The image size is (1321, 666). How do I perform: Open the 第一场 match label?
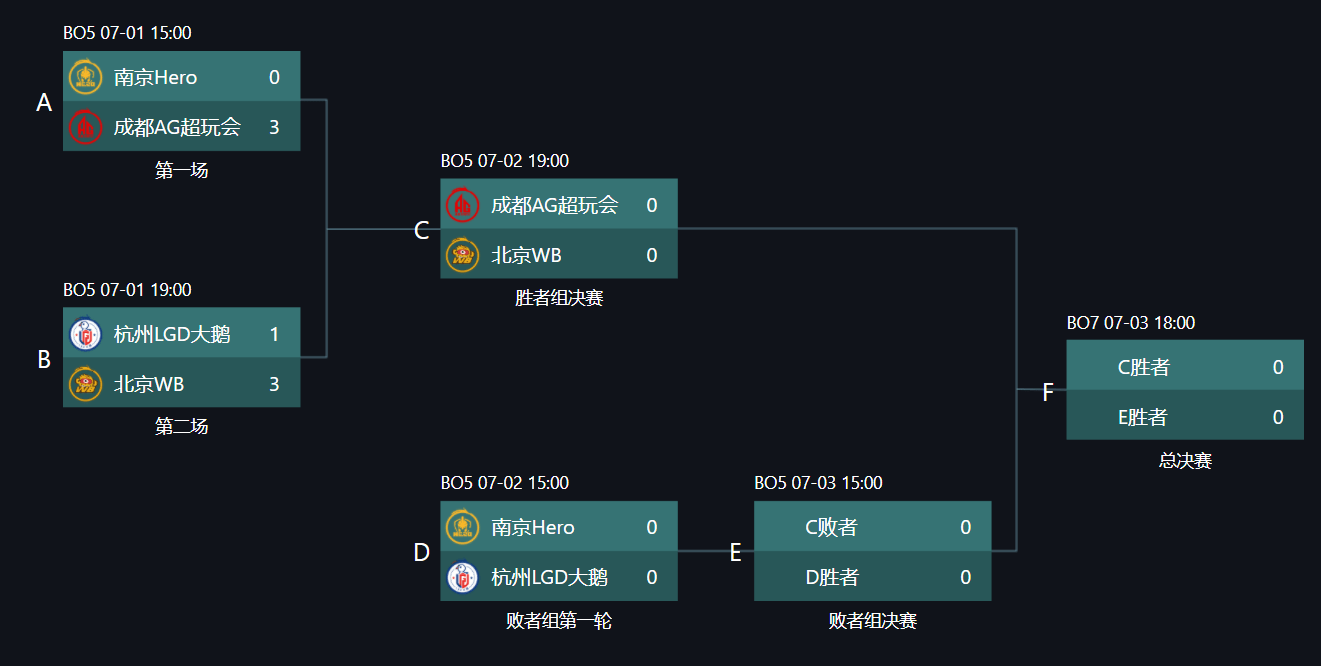(x=182, y=170)
